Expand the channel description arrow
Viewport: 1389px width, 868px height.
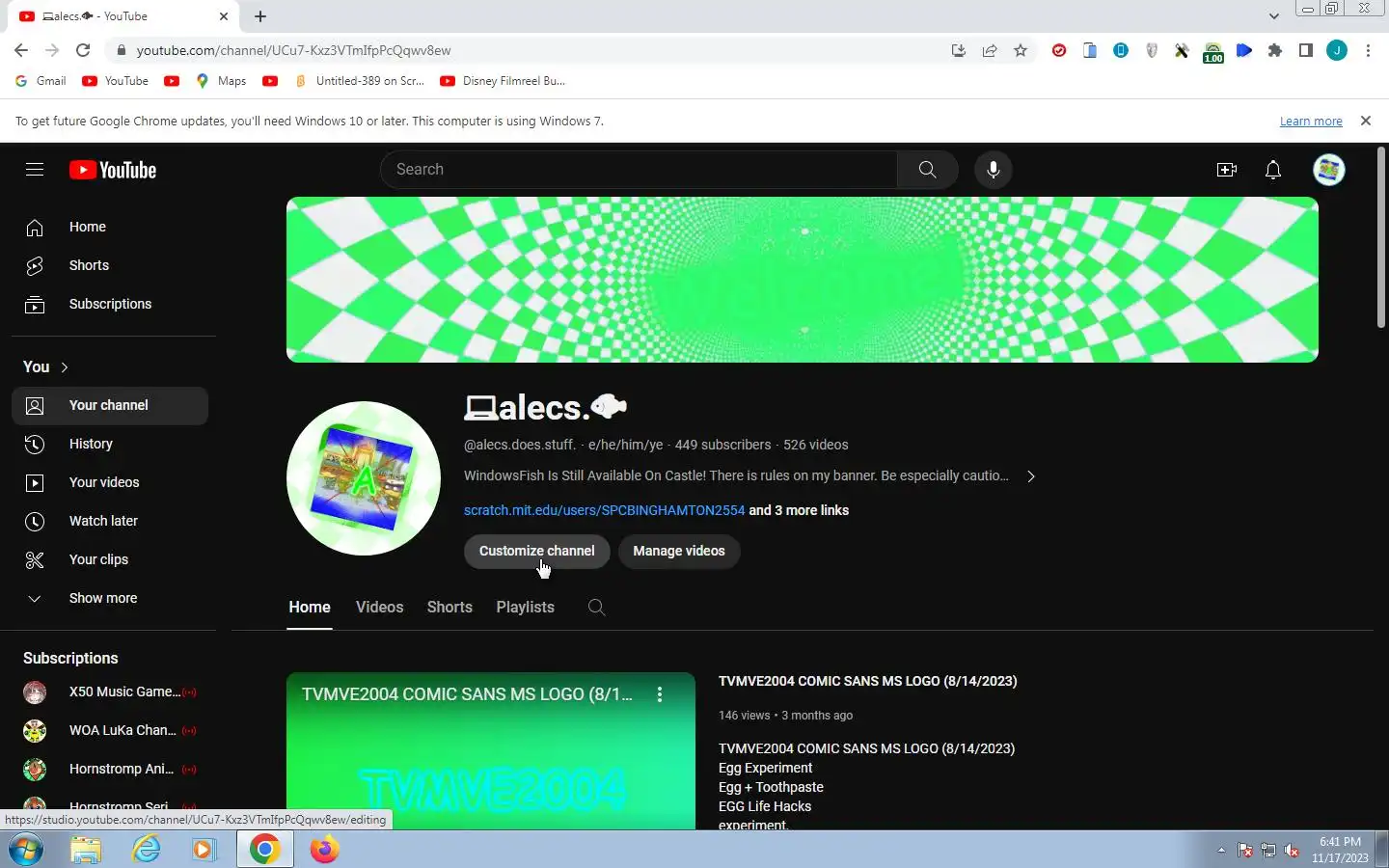(x=1031, y=476)
